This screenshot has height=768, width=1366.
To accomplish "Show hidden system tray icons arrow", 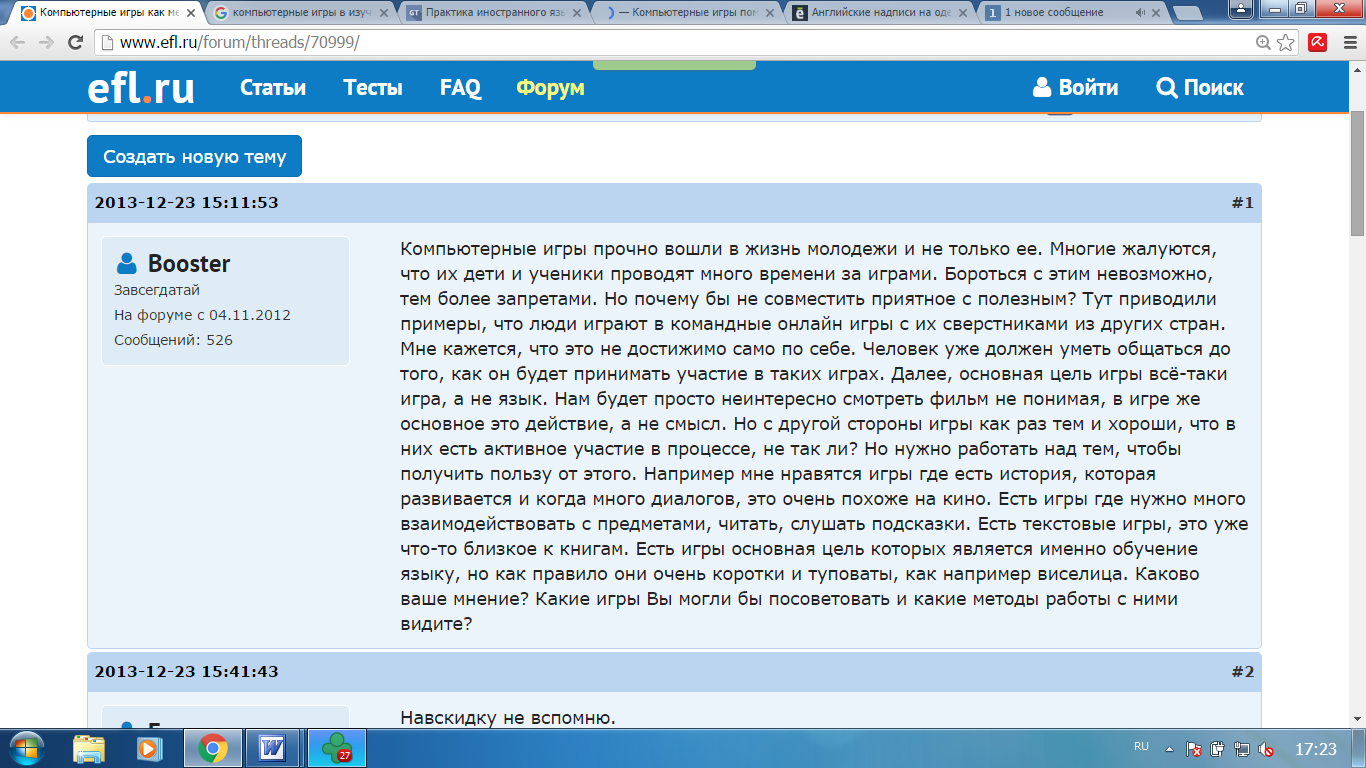I will point(1169,748).
